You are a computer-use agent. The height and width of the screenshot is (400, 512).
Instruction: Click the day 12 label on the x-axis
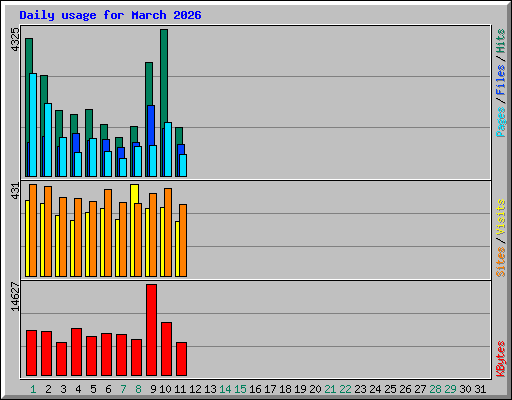click(x=195, y=389)
